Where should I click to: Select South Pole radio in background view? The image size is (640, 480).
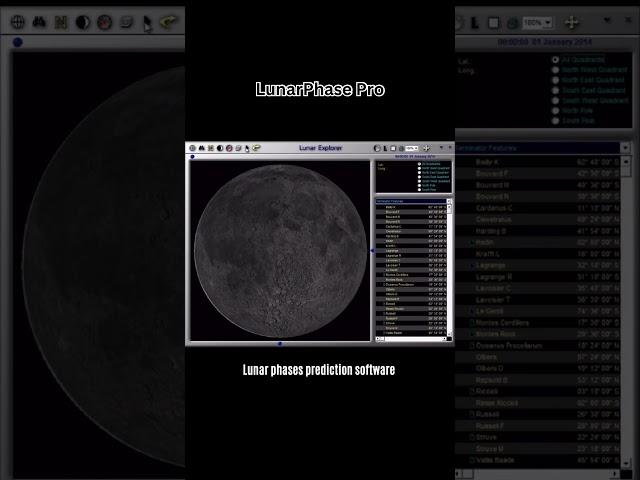pos(555,121)
